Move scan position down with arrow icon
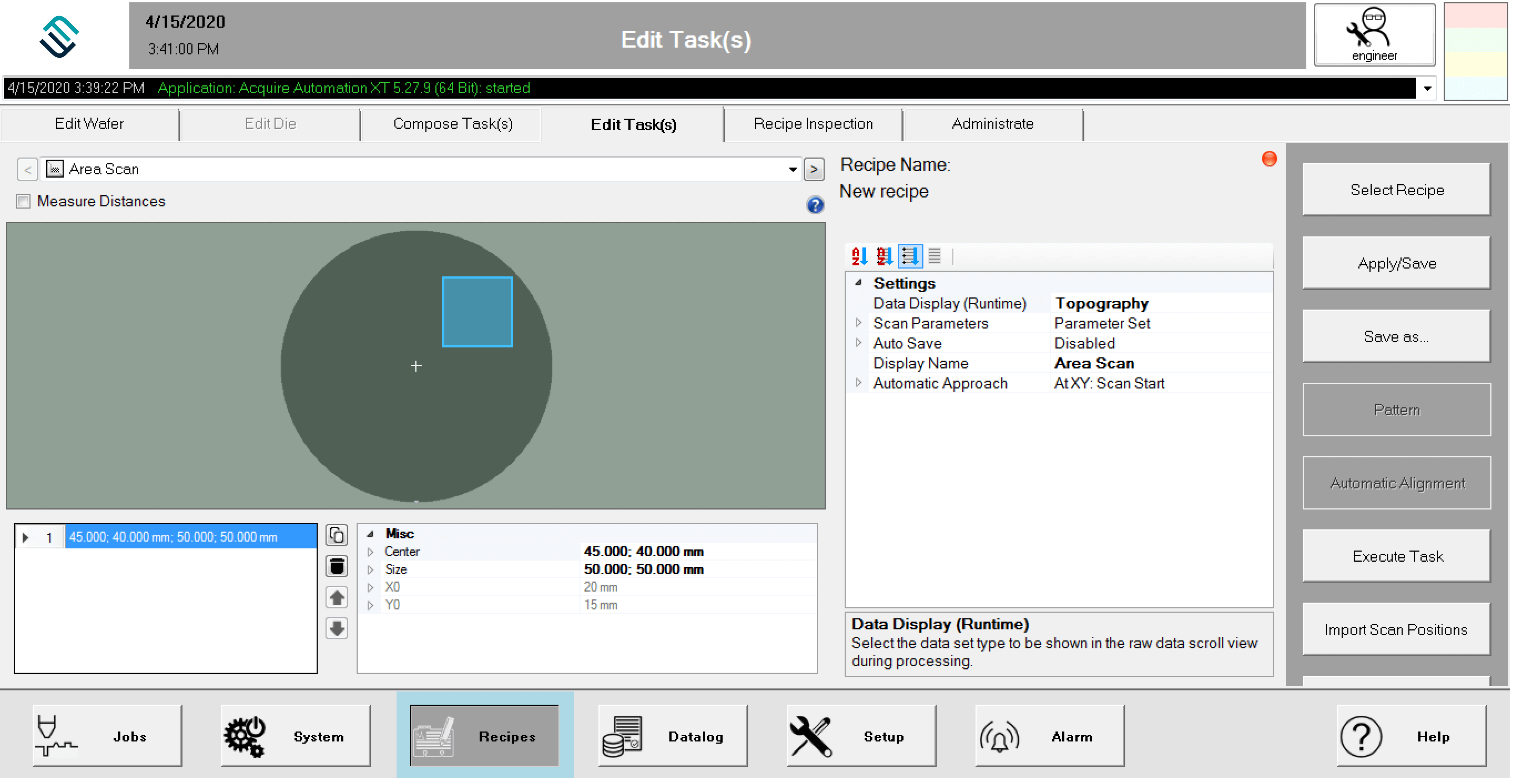1515x784 pixels. 337,629
